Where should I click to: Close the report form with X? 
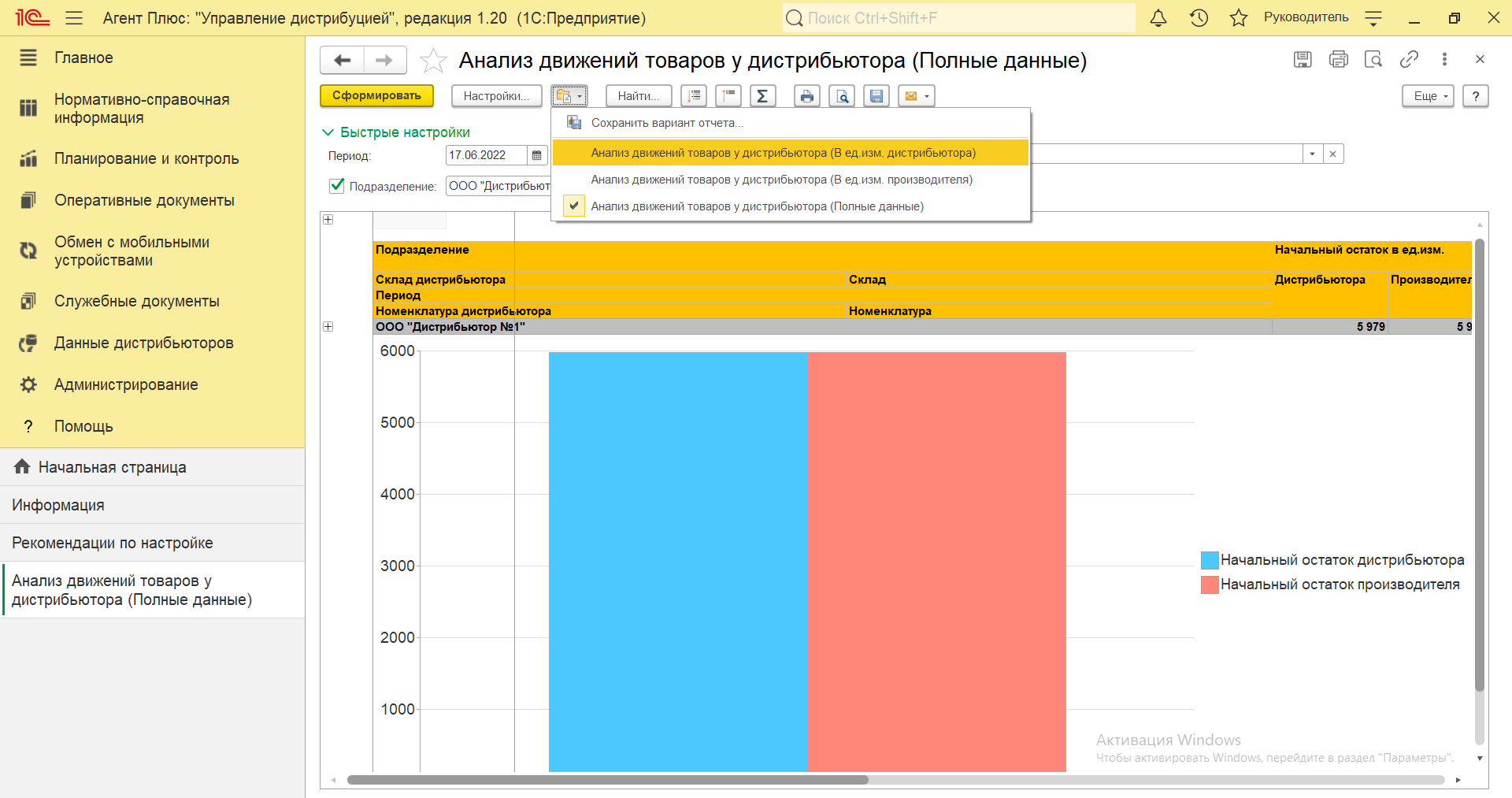1480,59
